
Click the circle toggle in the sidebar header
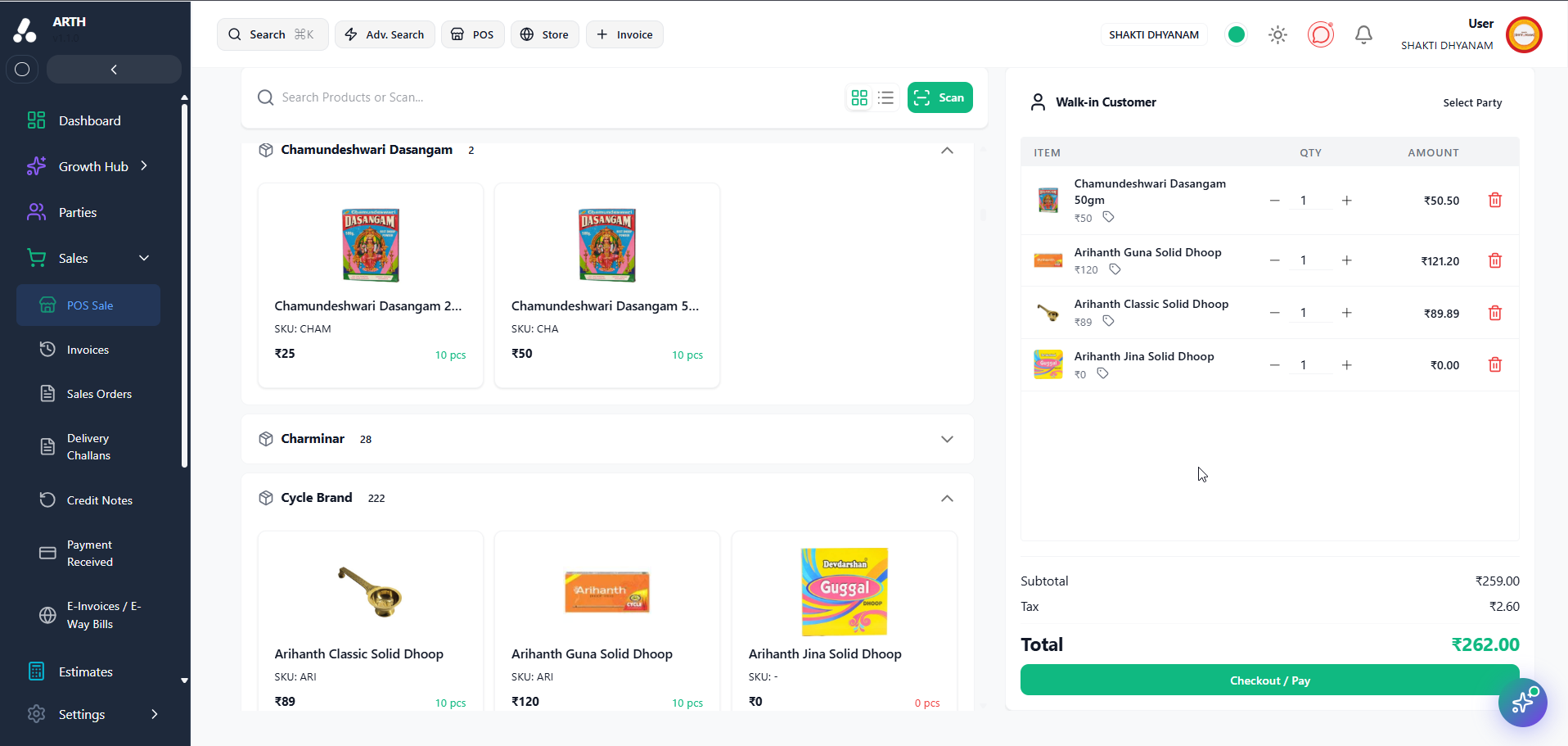(x=22, y=70)
